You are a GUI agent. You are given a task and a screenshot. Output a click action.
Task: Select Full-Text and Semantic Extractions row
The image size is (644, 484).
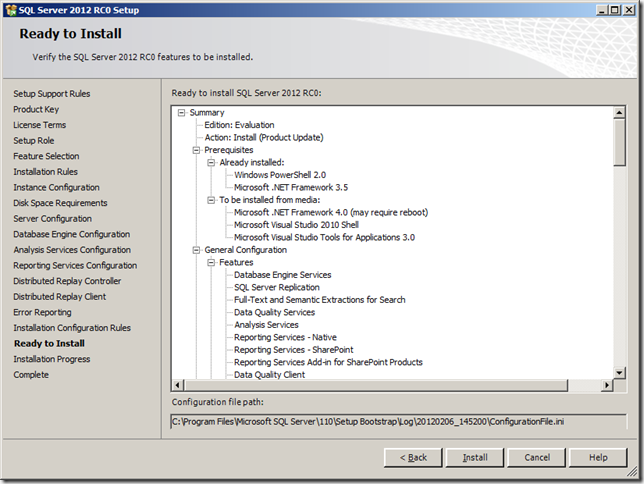(x=320, y=300)
